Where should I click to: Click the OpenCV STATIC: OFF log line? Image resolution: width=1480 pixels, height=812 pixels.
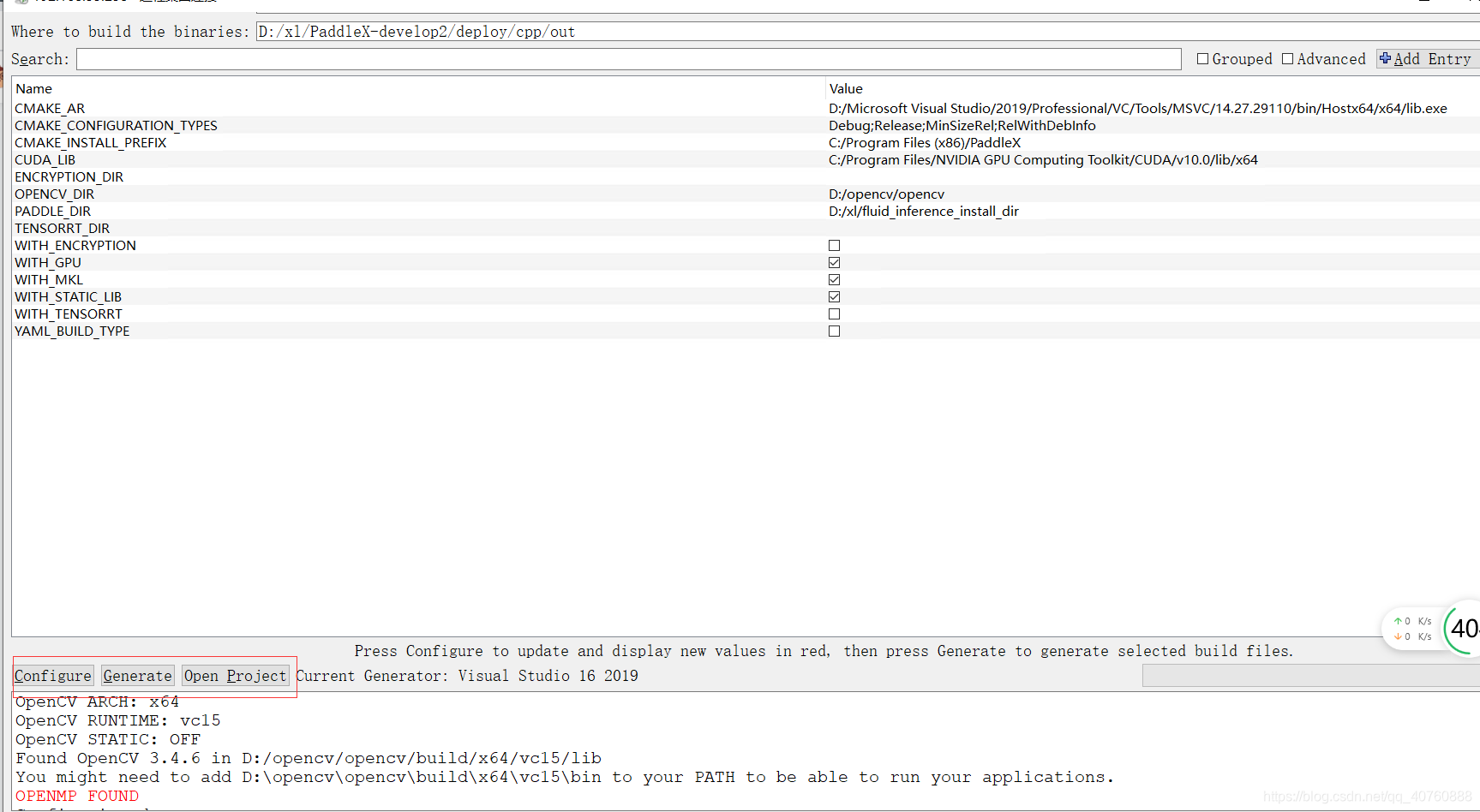click(107, 739)
